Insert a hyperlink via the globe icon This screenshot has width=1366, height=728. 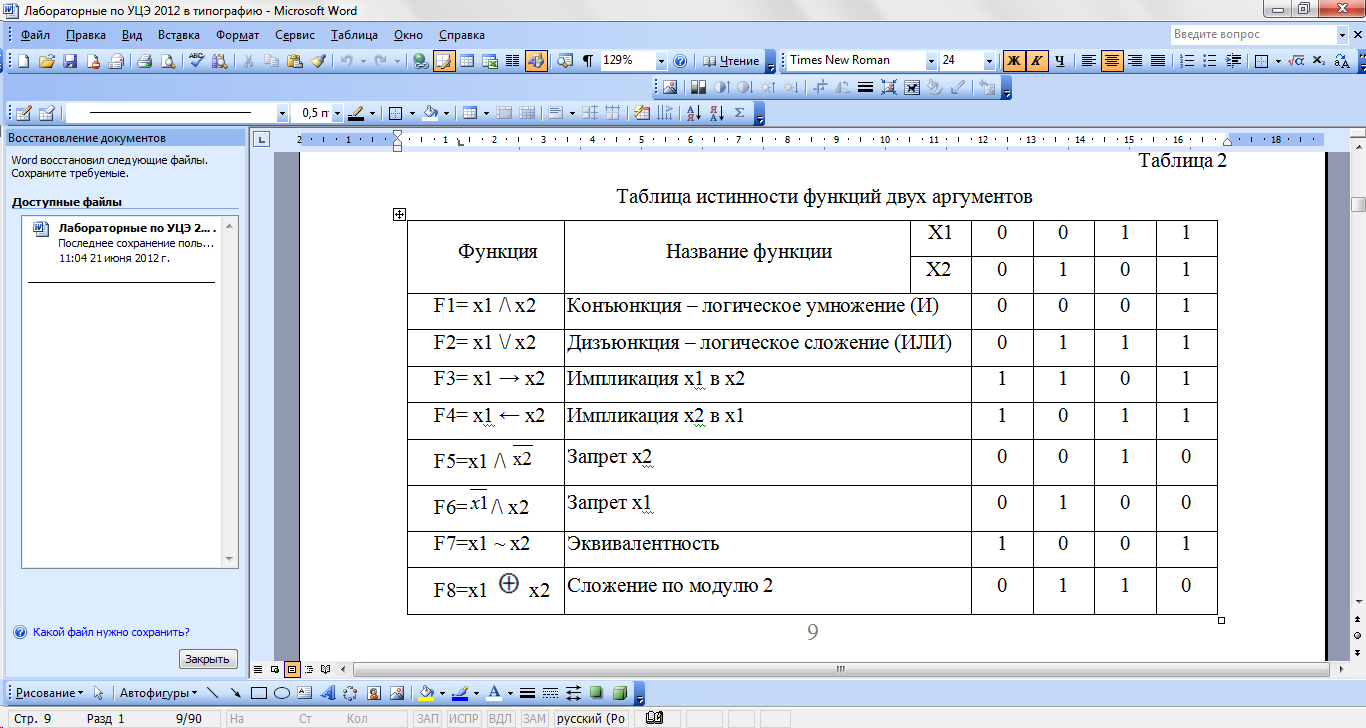[420, 61]
